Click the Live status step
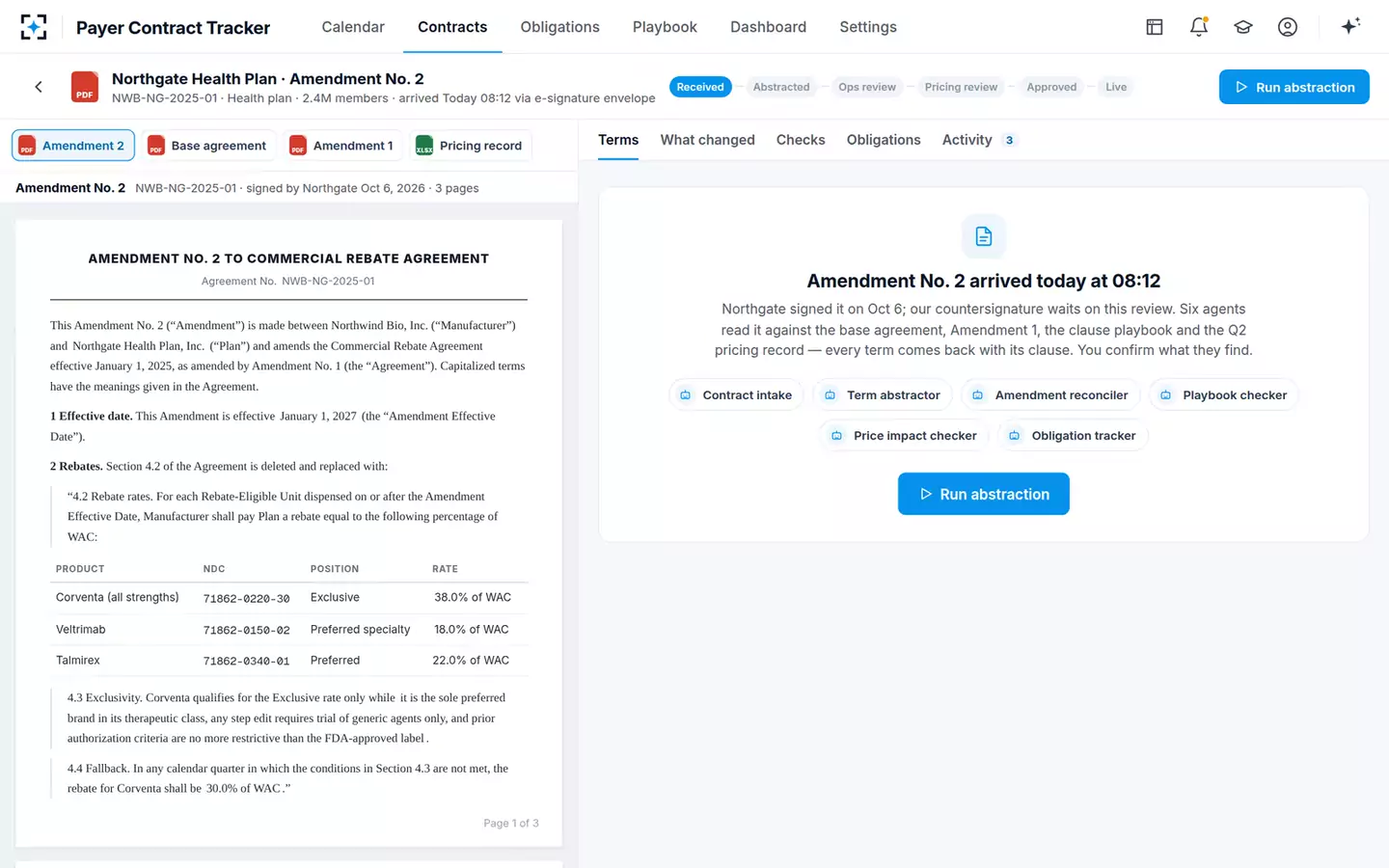Screen dimensions: 1389x868 [x=1116, y=87]
